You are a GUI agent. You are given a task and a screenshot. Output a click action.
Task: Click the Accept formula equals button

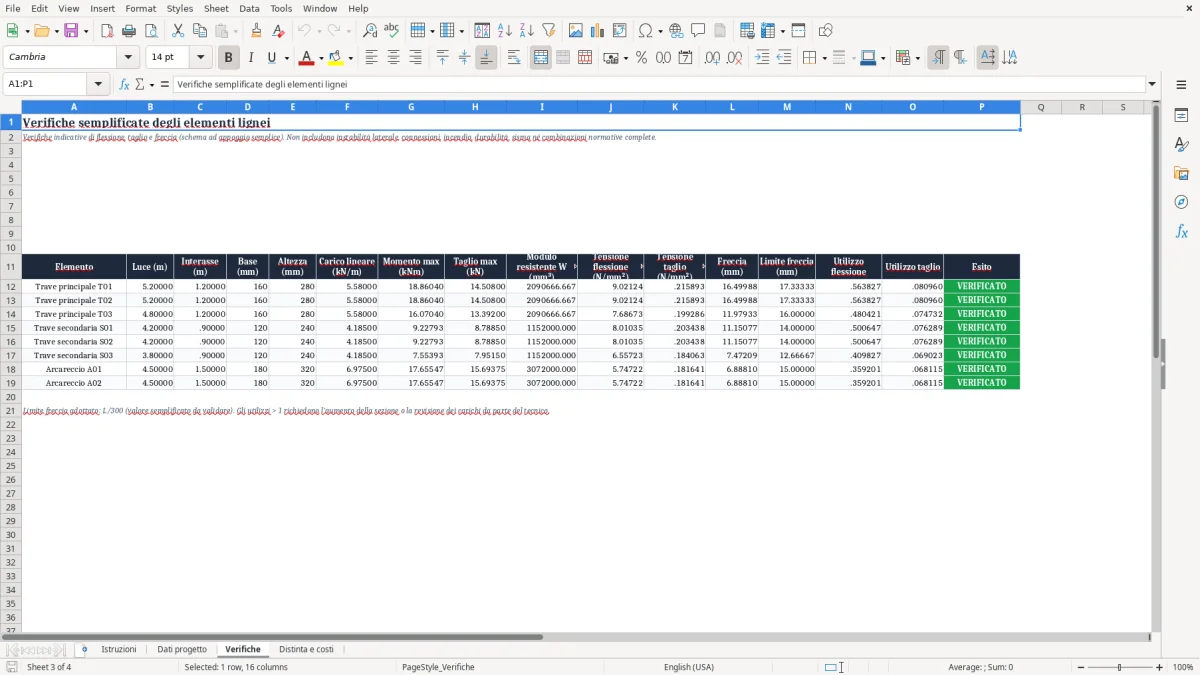coord(165,84)
